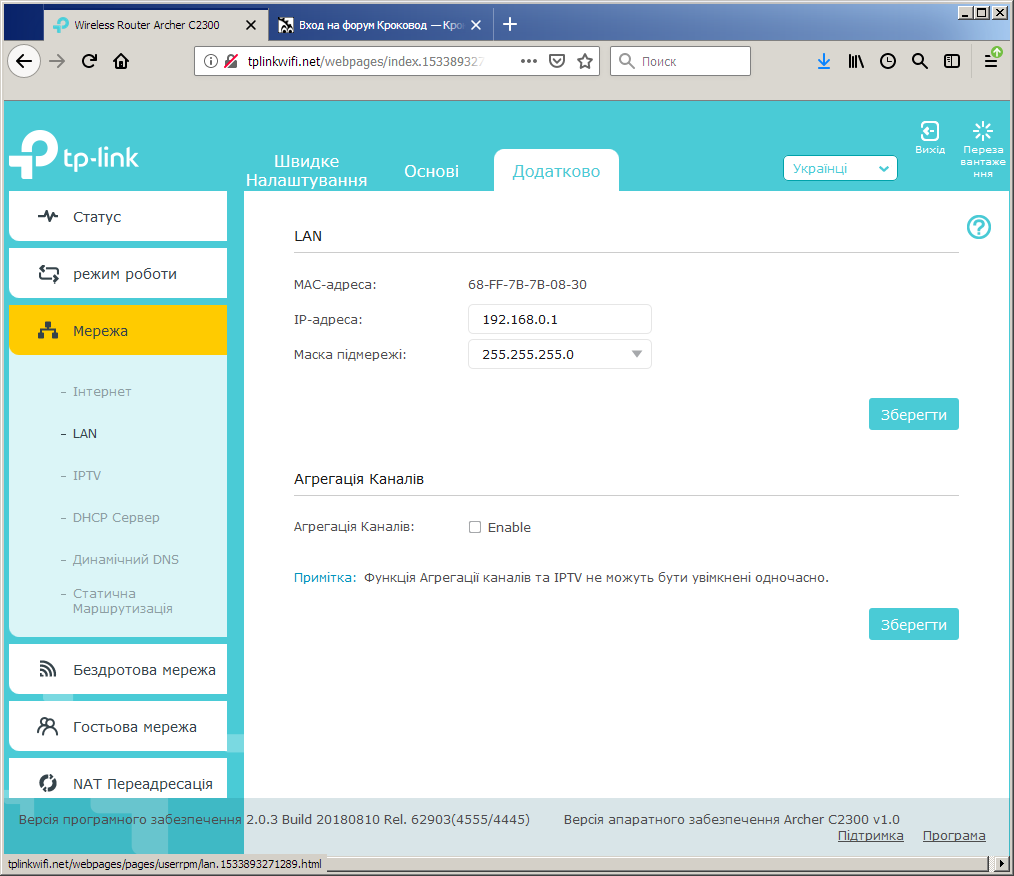The image size is (1014, 876).
Task: Enable the Агрегація Каналів checkbox
Action: pos(475,527)
